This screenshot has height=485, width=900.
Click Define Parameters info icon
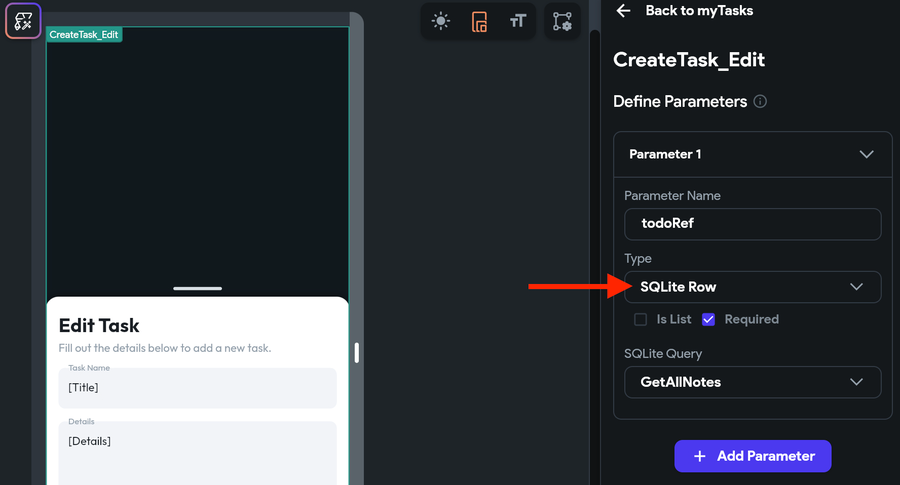760,102
